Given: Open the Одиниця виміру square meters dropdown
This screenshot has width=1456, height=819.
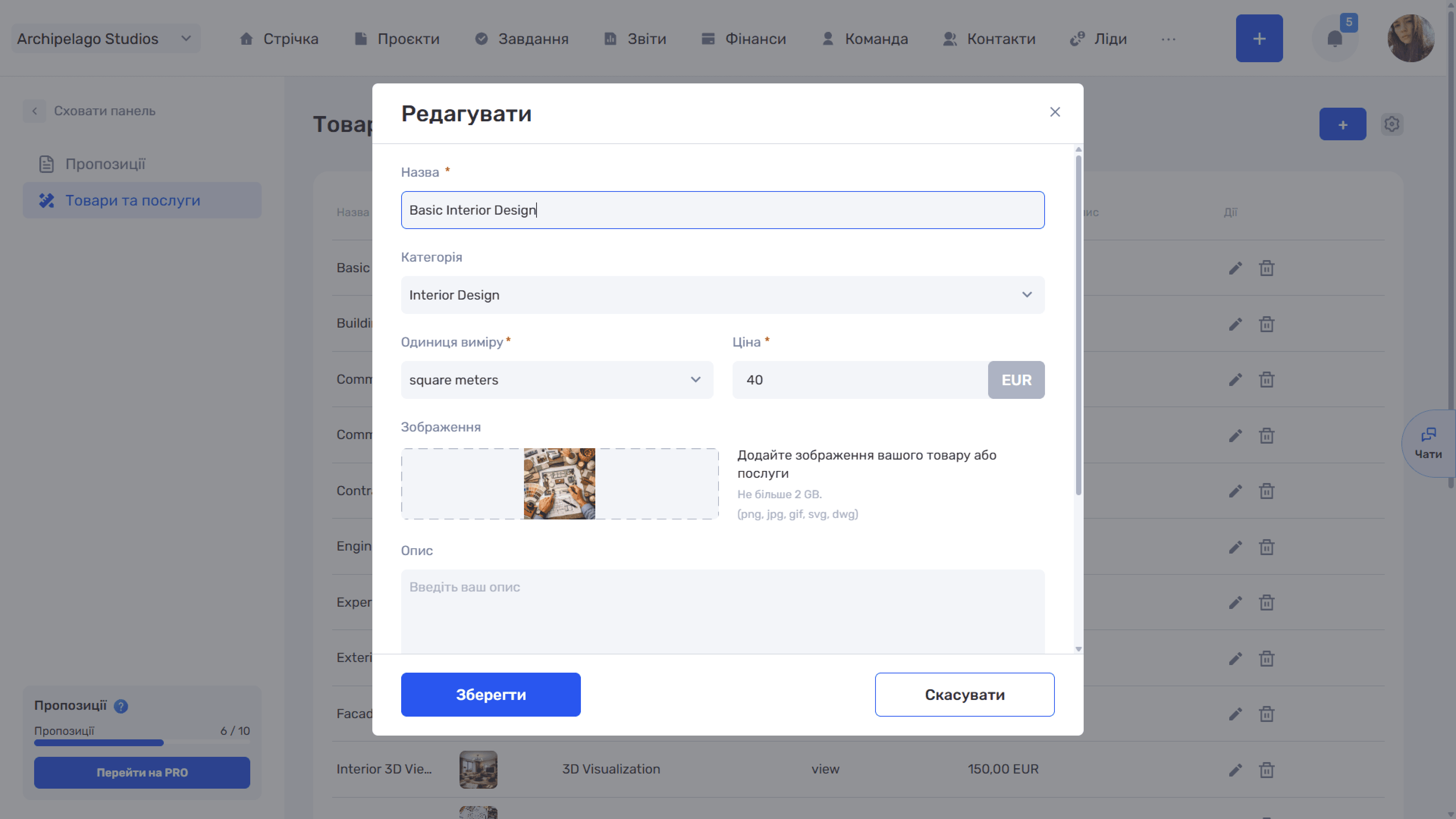Looking at the screenshot, I should (557, 380).
